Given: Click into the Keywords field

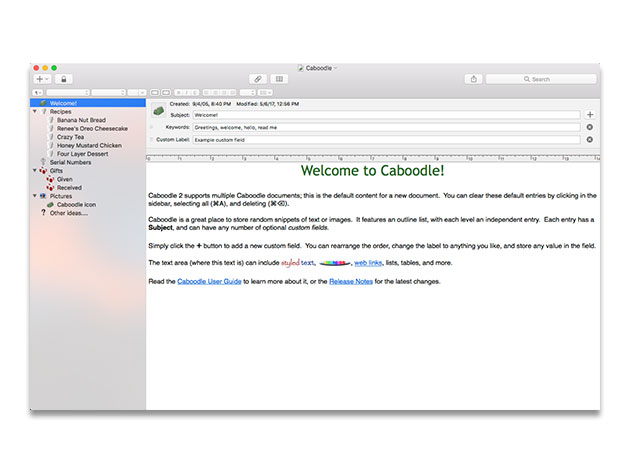Looking at the screenshot, I should [387, 127].
